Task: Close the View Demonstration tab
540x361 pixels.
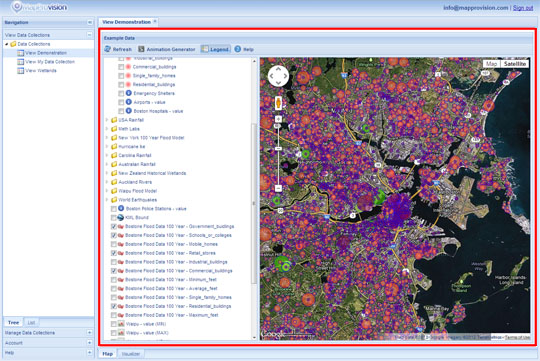Action: (155, 21)
